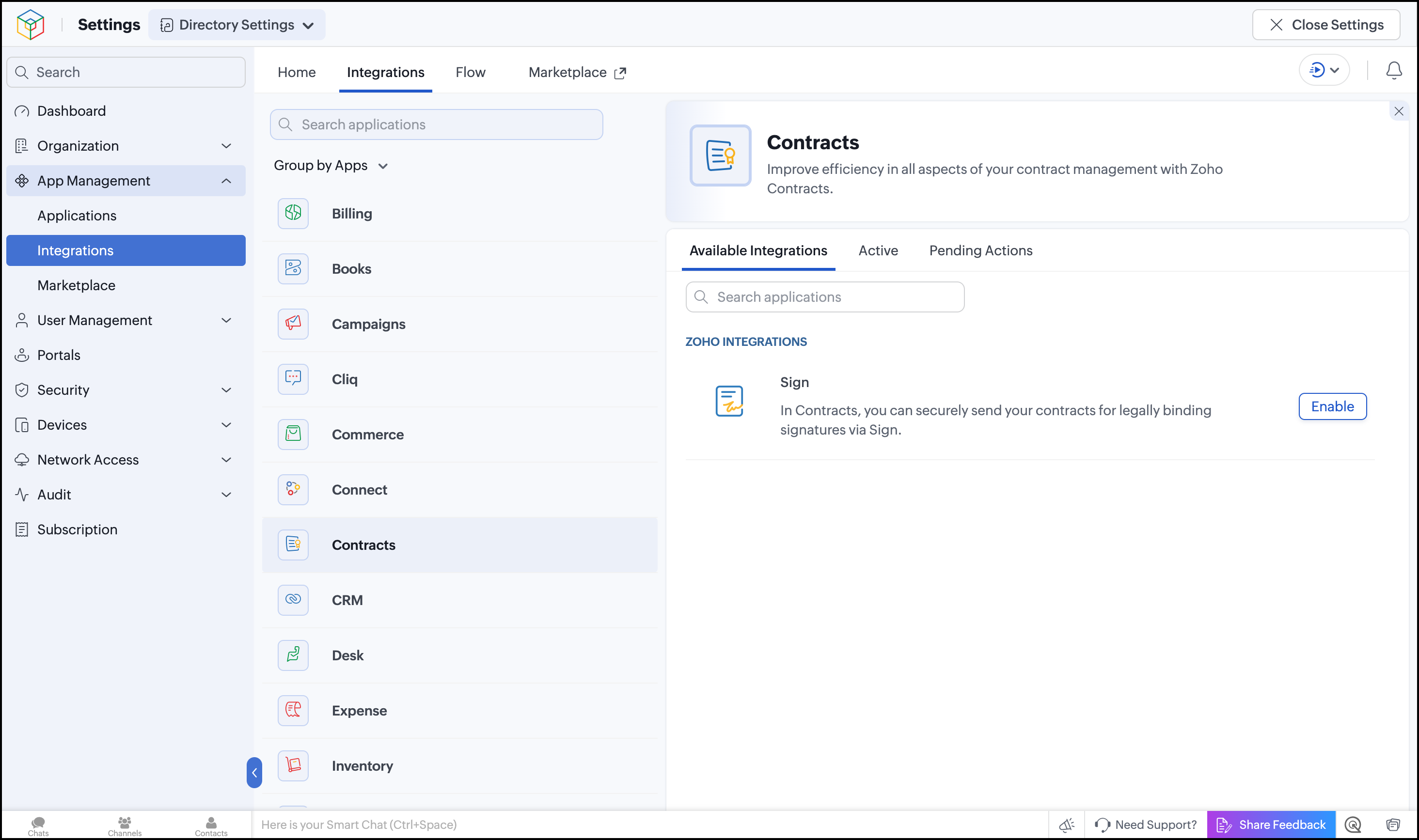Screen dimensions: 1419x840
Task: Click the Close Settings button
Action: click(x=1326, y=25)
